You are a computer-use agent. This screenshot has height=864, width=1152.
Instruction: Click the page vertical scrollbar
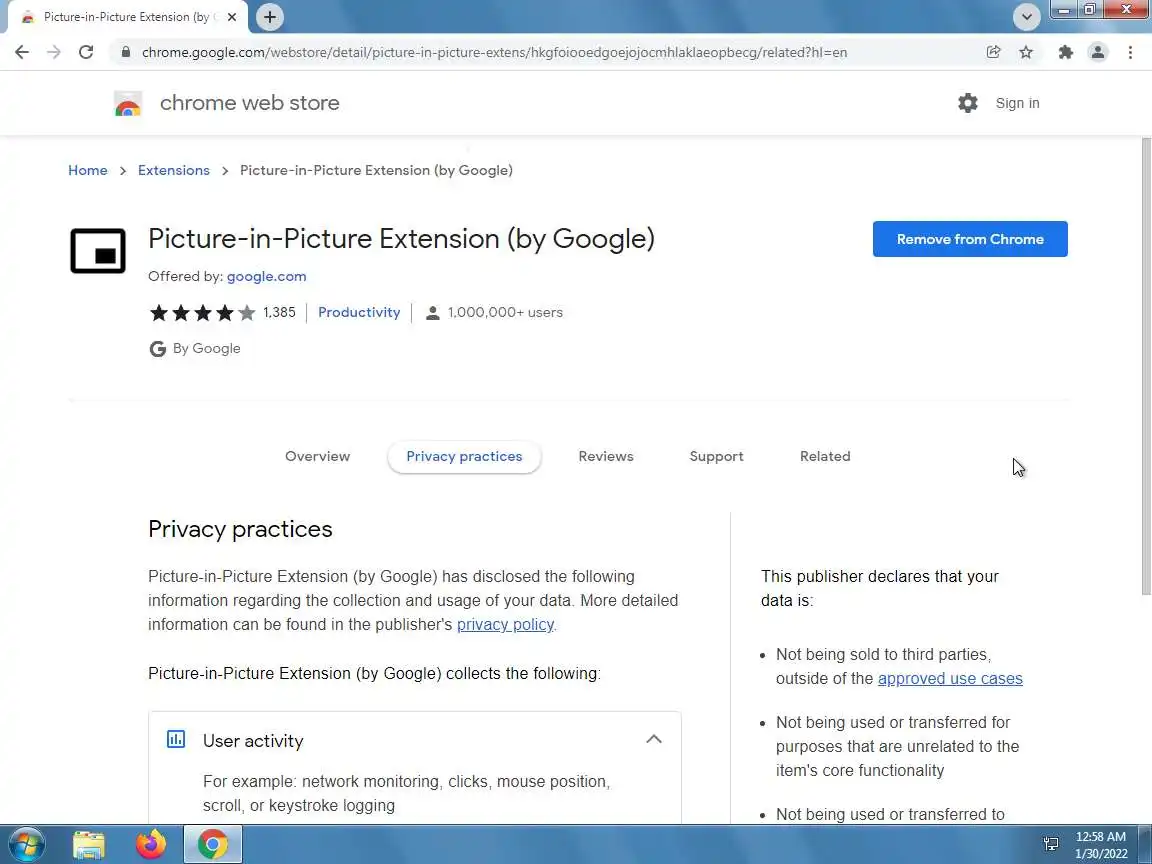point(1146,367)
